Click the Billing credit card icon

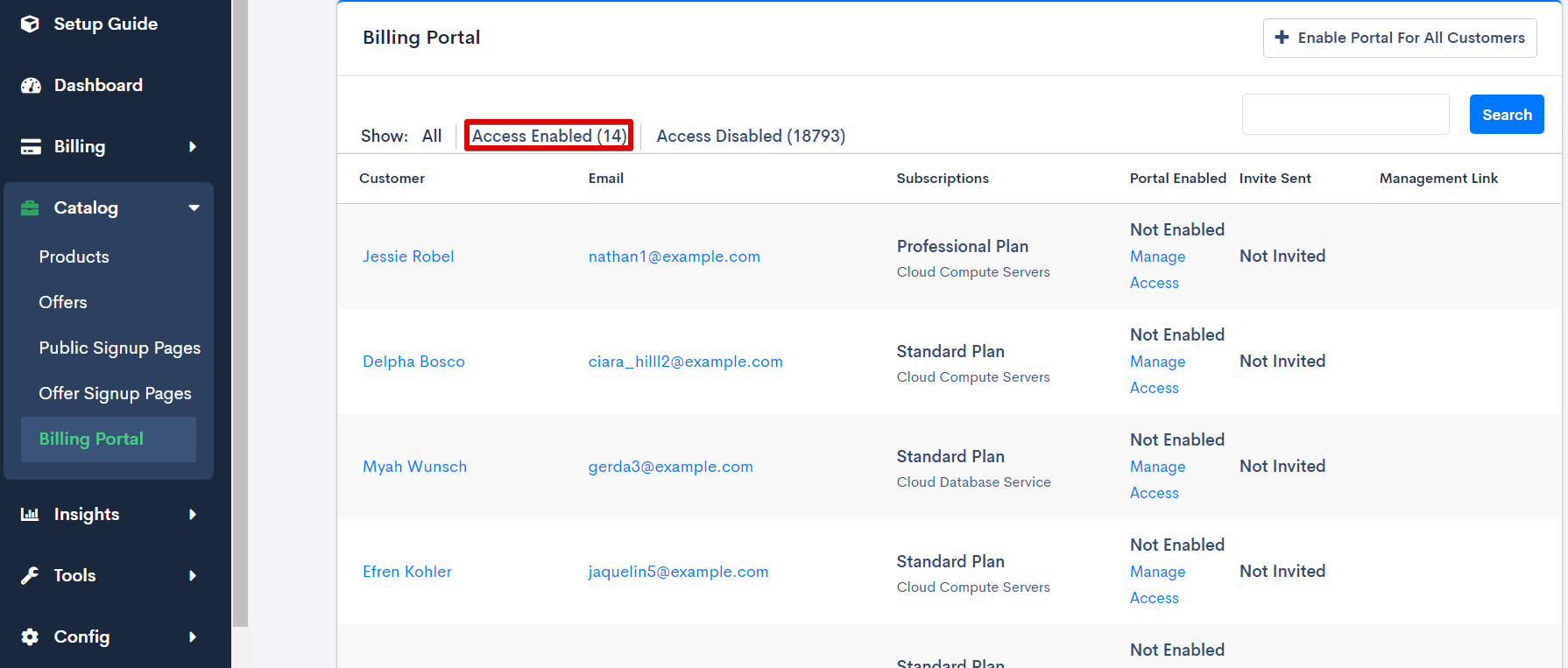[31, 146]
